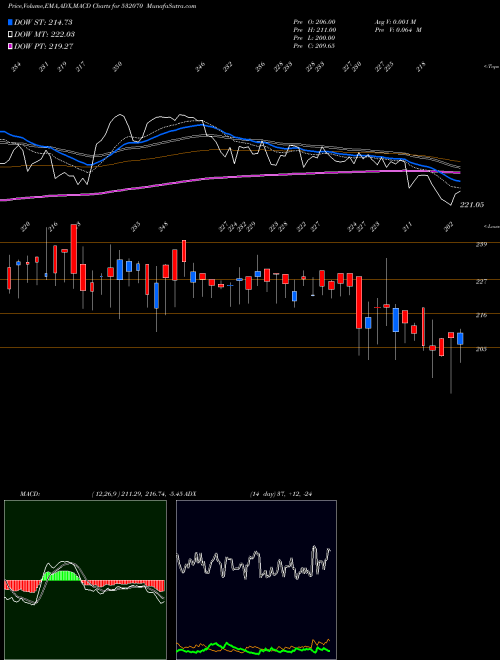Click the magenta DOW PT legend swatch
Screen dimensions: 500x660
(10, 46)
